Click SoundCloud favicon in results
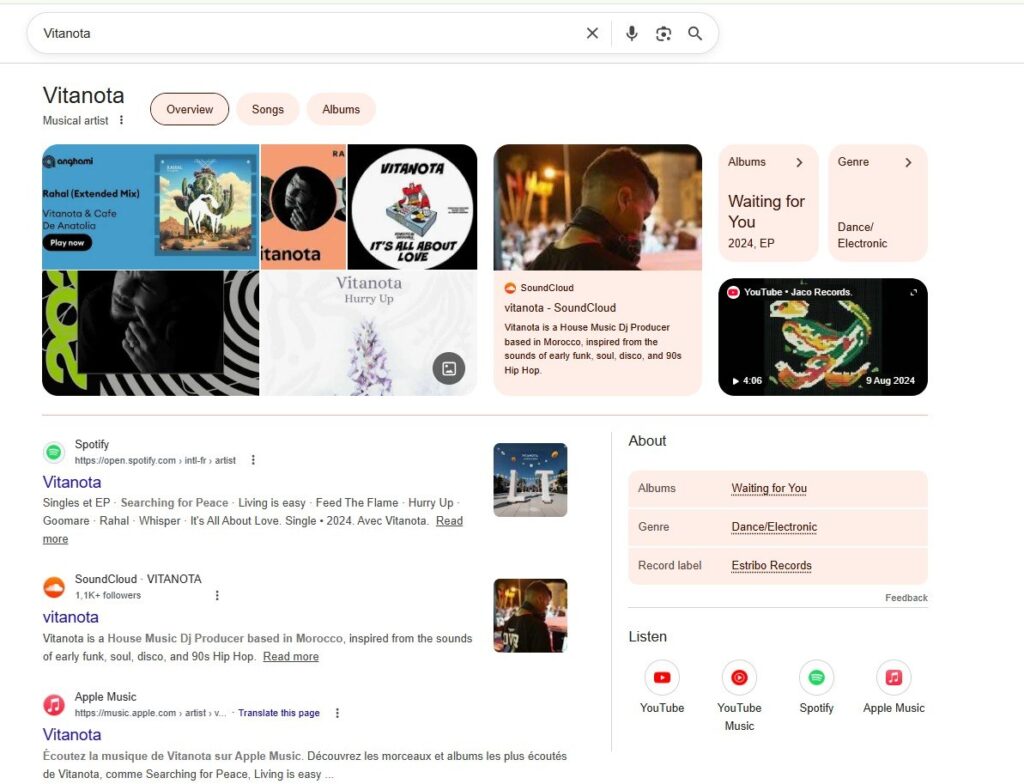Image resolution: width=1024 pixels, height=784 pixels. [54, 587]
